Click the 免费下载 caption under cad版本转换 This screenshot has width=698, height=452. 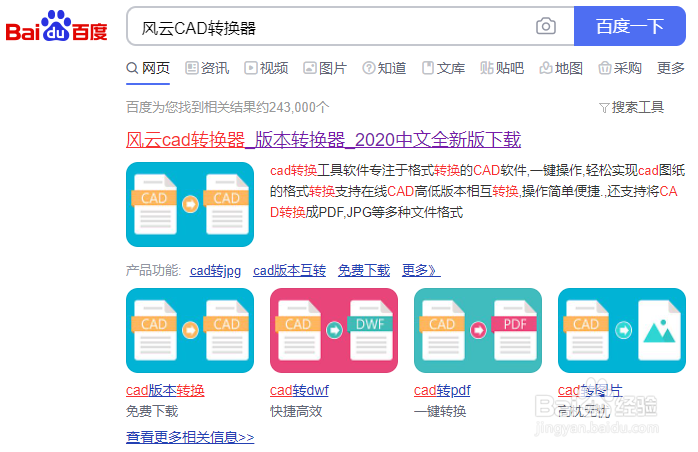tap(152, 411)
